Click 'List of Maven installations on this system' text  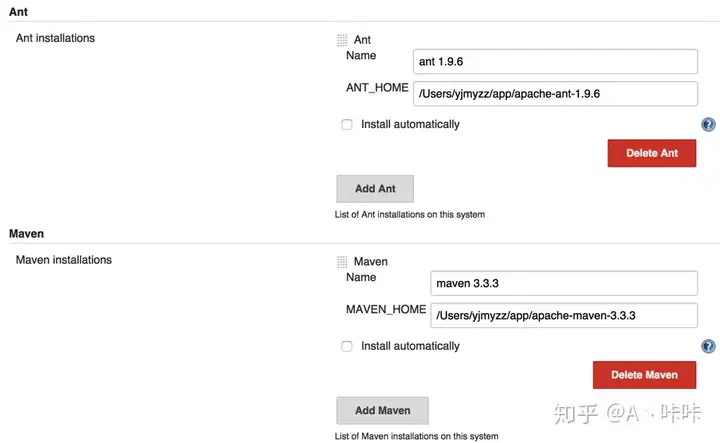tap(416, 436)
